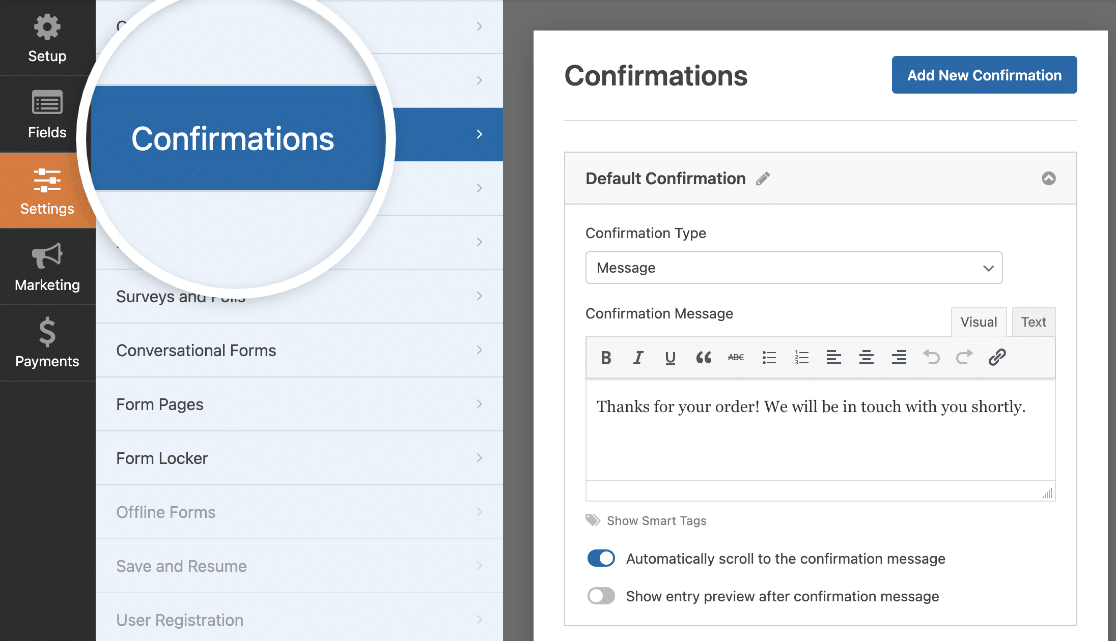
Task: Expand the Form Pages chevron
Action: click(x=479, y=404)
